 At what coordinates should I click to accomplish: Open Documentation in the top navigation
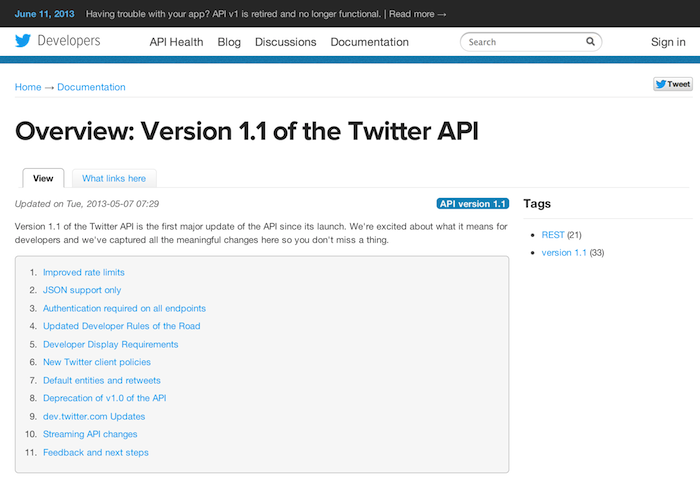coord(370,42)
